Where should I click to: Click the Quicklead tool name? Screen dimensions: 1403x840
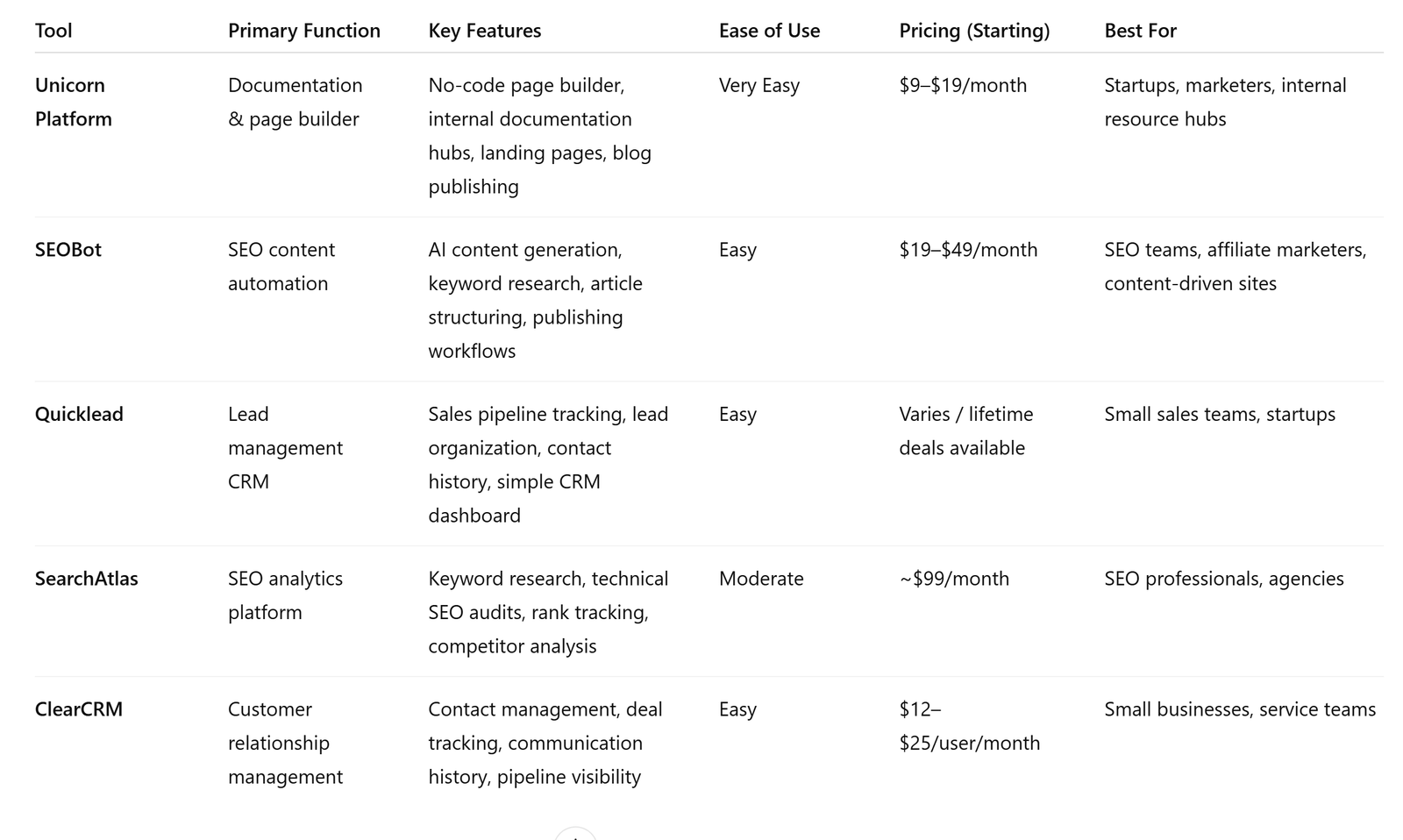point(79,414)
